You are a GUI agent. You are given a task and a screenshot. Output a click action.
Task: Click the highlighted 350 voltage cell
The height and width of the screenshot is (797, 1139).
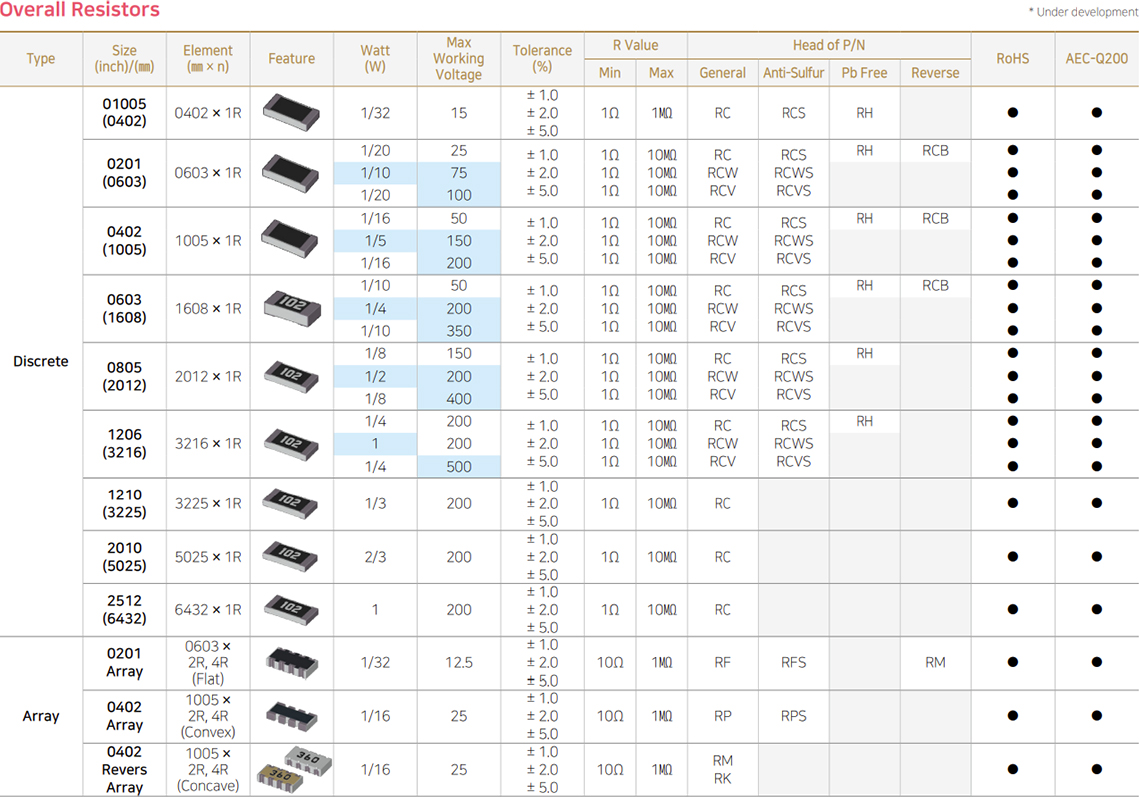click(458, 331)
